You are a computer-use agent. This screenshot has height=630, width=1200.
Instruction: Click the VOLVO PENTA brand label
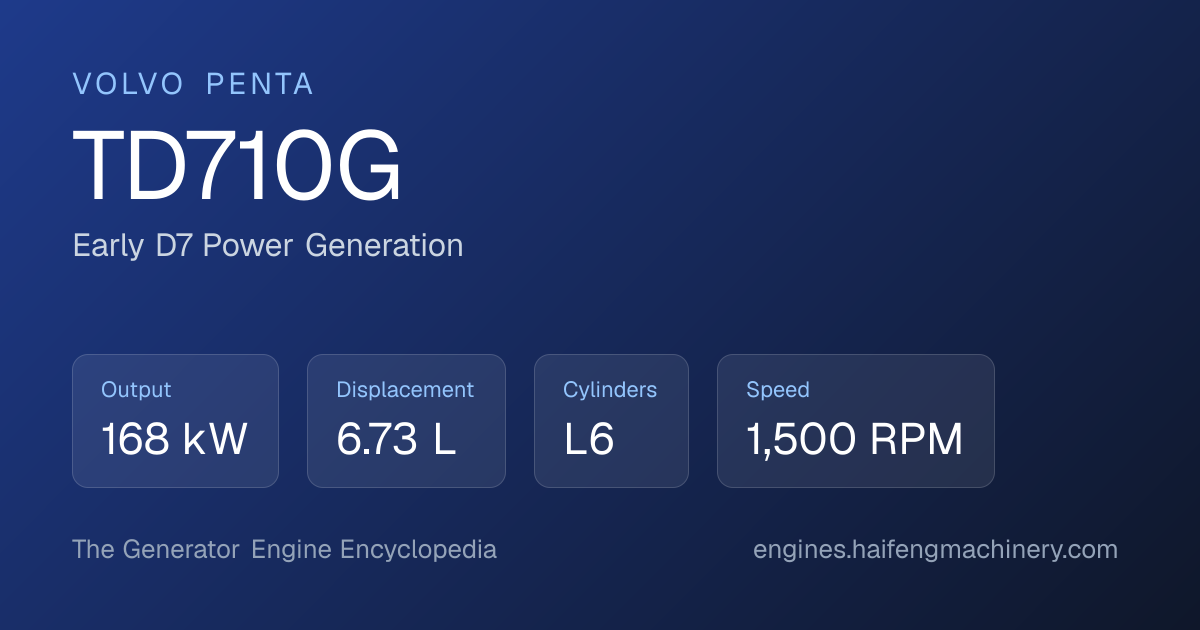[x=193, y=85]
